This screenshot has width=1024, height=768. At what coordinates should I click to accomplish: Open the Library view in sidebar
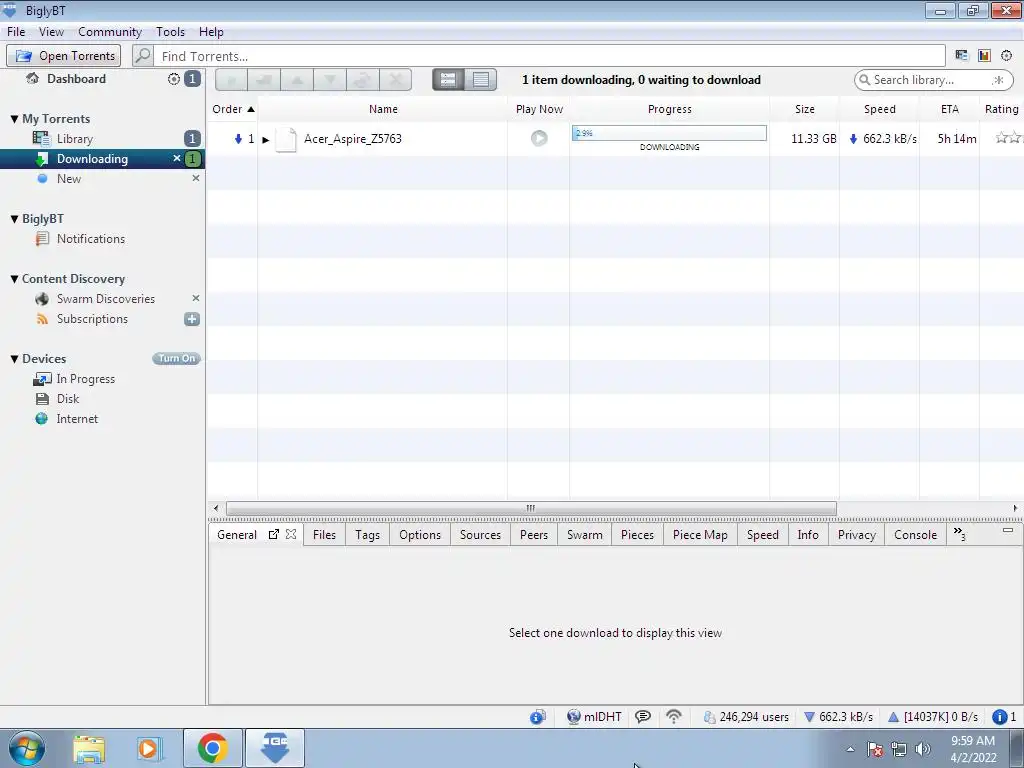coord(74,138)
